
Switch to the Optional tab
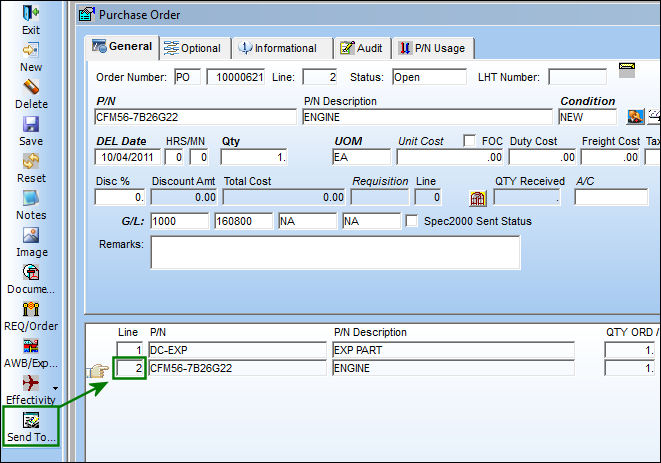(195, 48)
